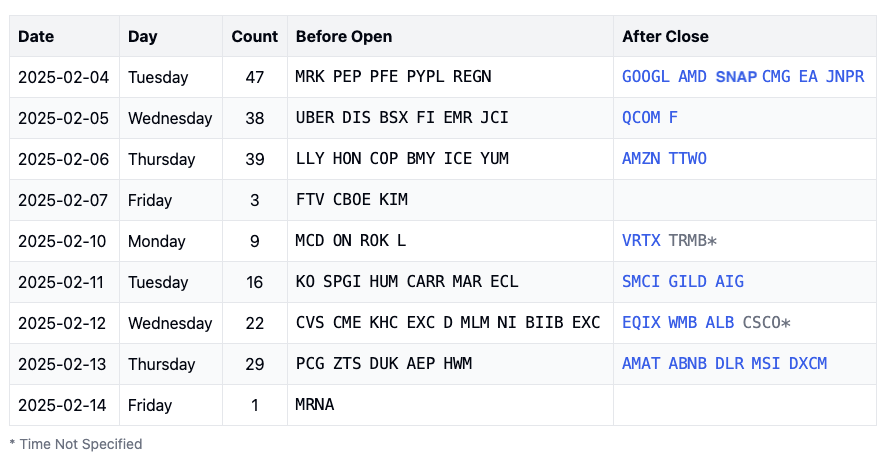Click the Before Open column header
The image size is (890, 462).
coord(344,36)
